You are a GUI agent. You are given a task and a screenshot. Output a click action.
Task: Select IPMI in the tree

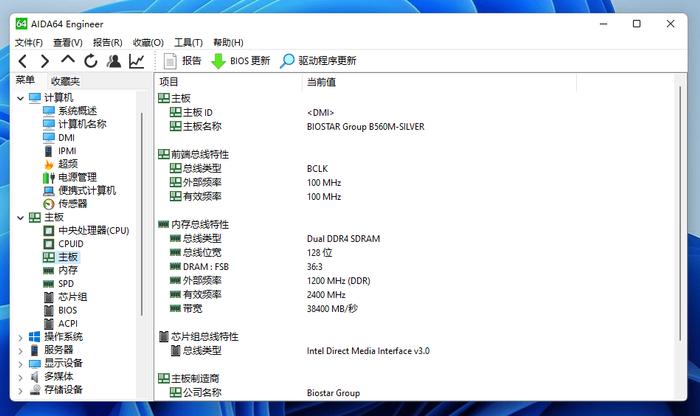(x=67, y=151)
